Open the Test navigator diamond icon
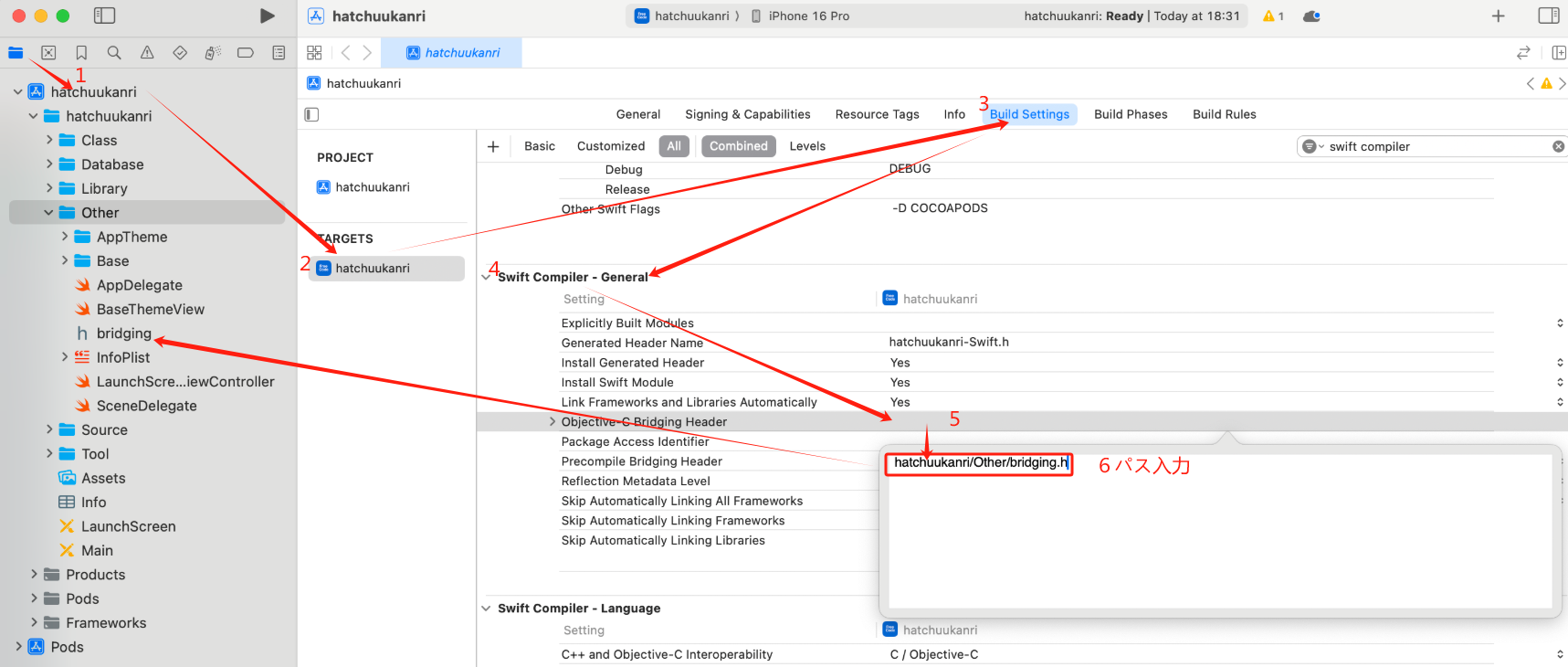The height and width of the screenshot is (667, 1568). click(180, 53)
